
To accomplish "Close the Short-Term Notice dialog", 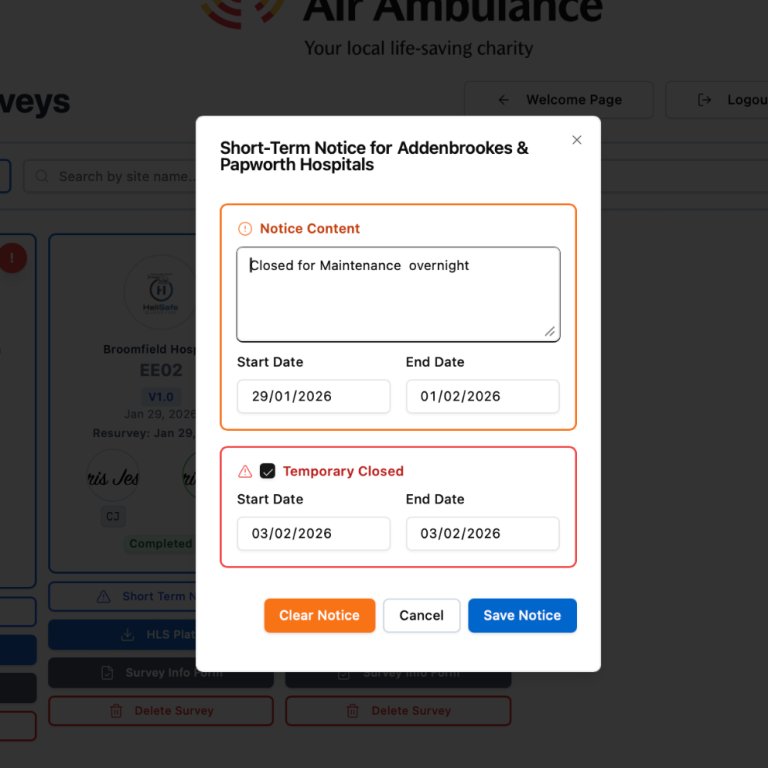I will coord(576,140).
